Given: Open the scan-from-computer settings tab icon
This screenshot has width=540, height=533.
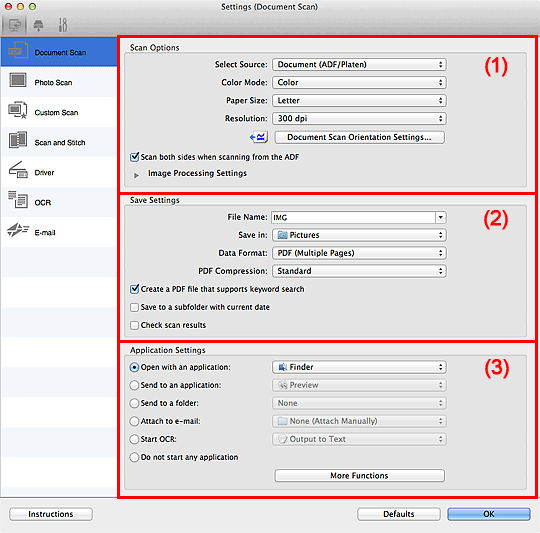Looking at the screenshot, I should coord(14,25).
